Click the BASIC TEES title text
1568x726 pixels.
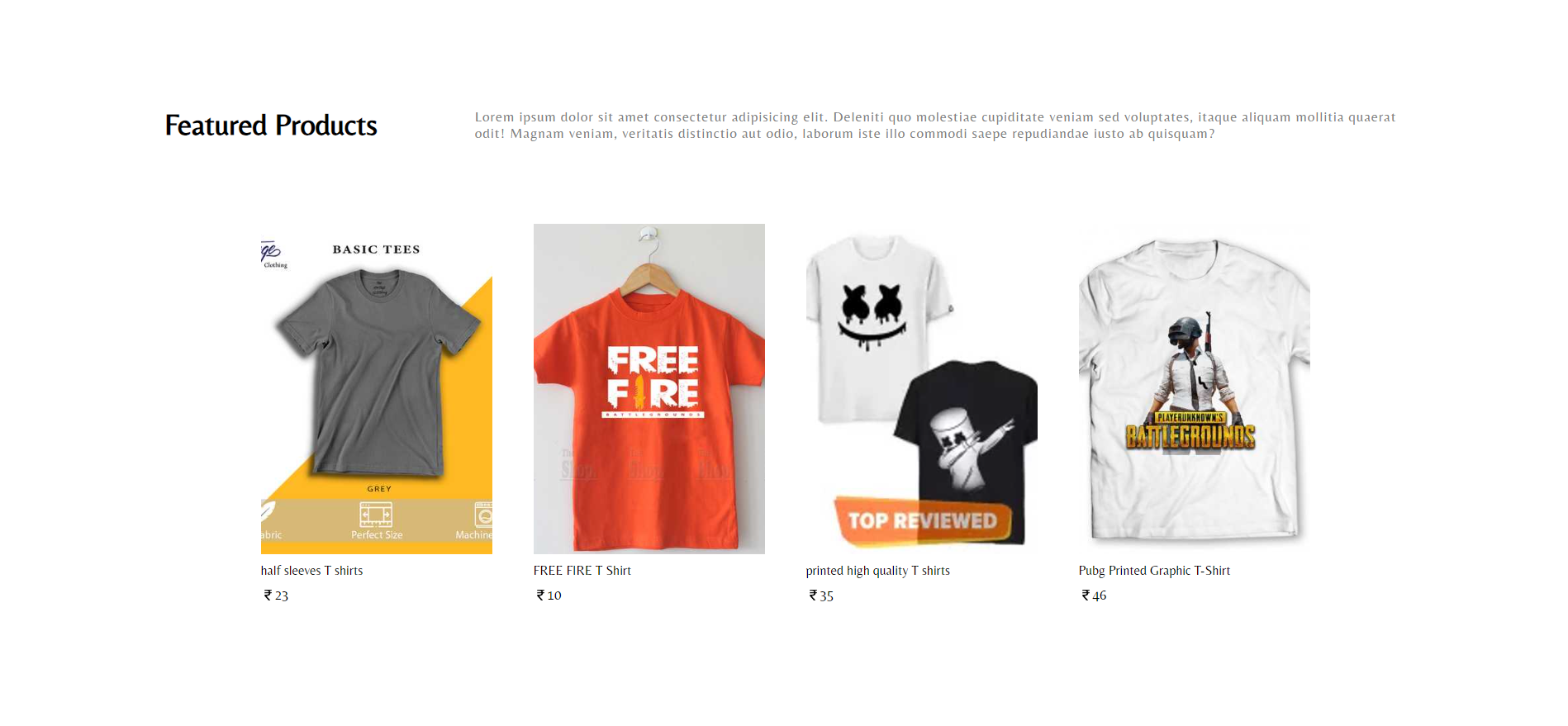click(376, 249)
